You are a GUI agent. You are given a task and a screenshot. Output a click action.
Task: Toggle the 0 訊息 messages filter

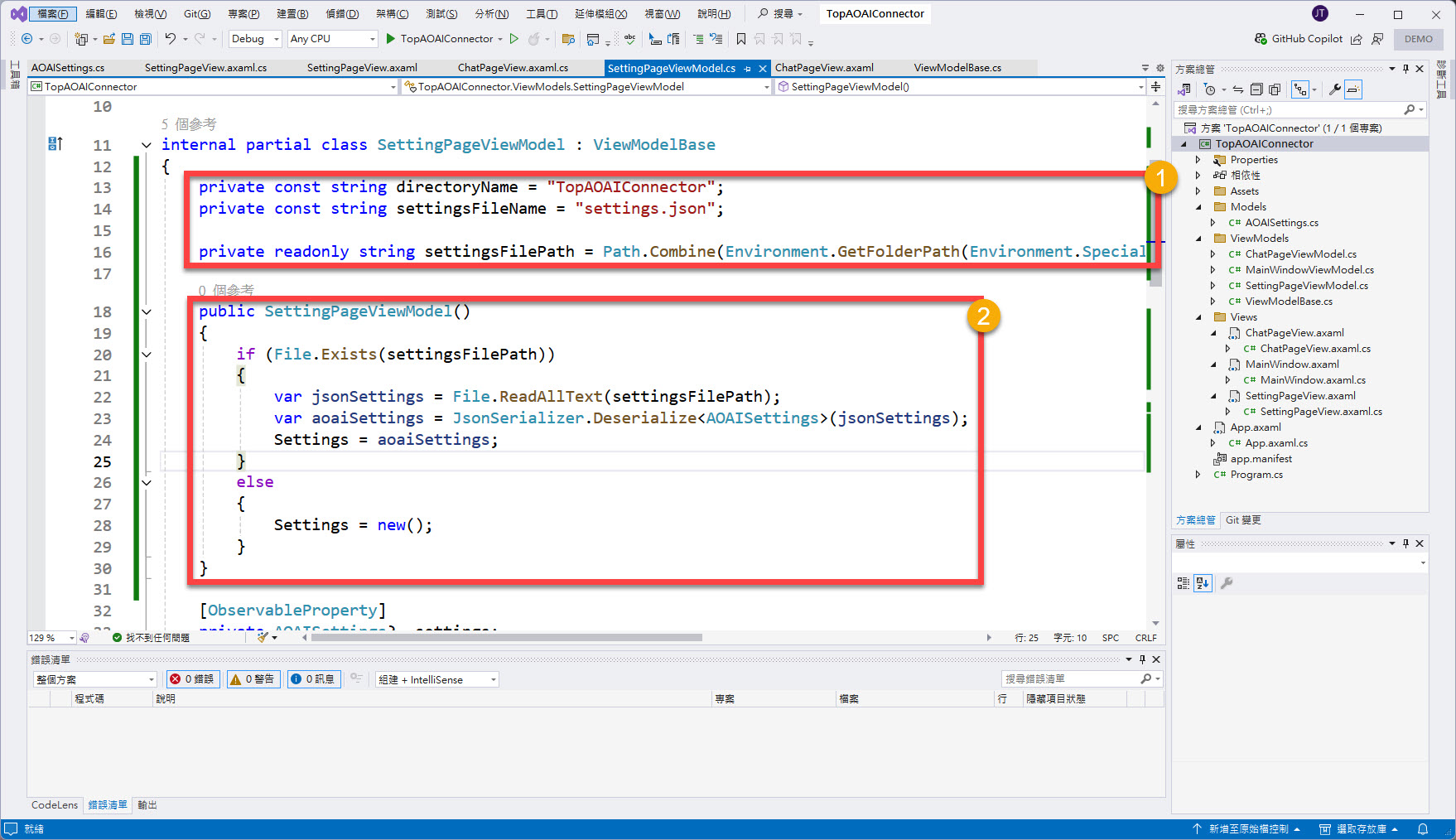coord(314,679)
